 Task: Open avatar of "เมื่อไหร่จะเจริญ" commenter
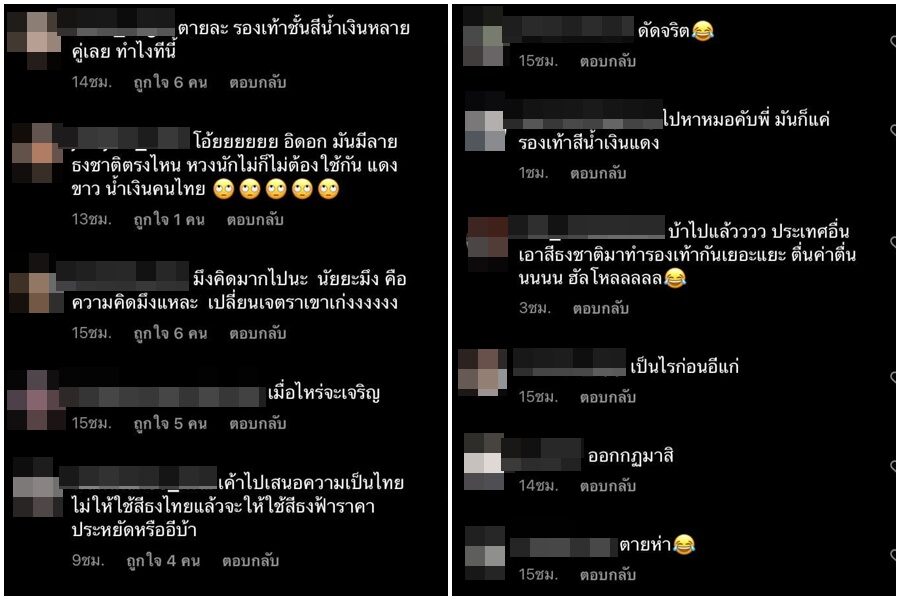pyautogui.click(x=36, y=400)
